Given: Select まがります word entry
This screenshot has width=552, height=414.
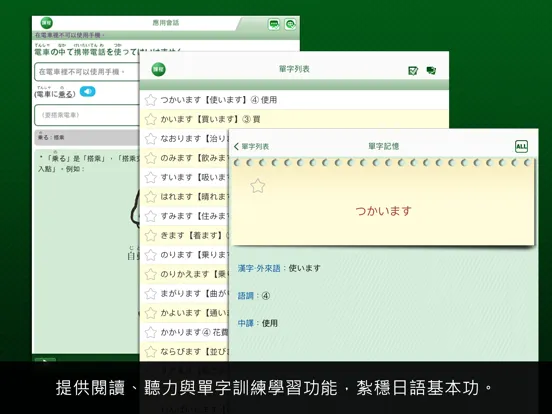Looking at the screenshot, I should tap(184, 294).
